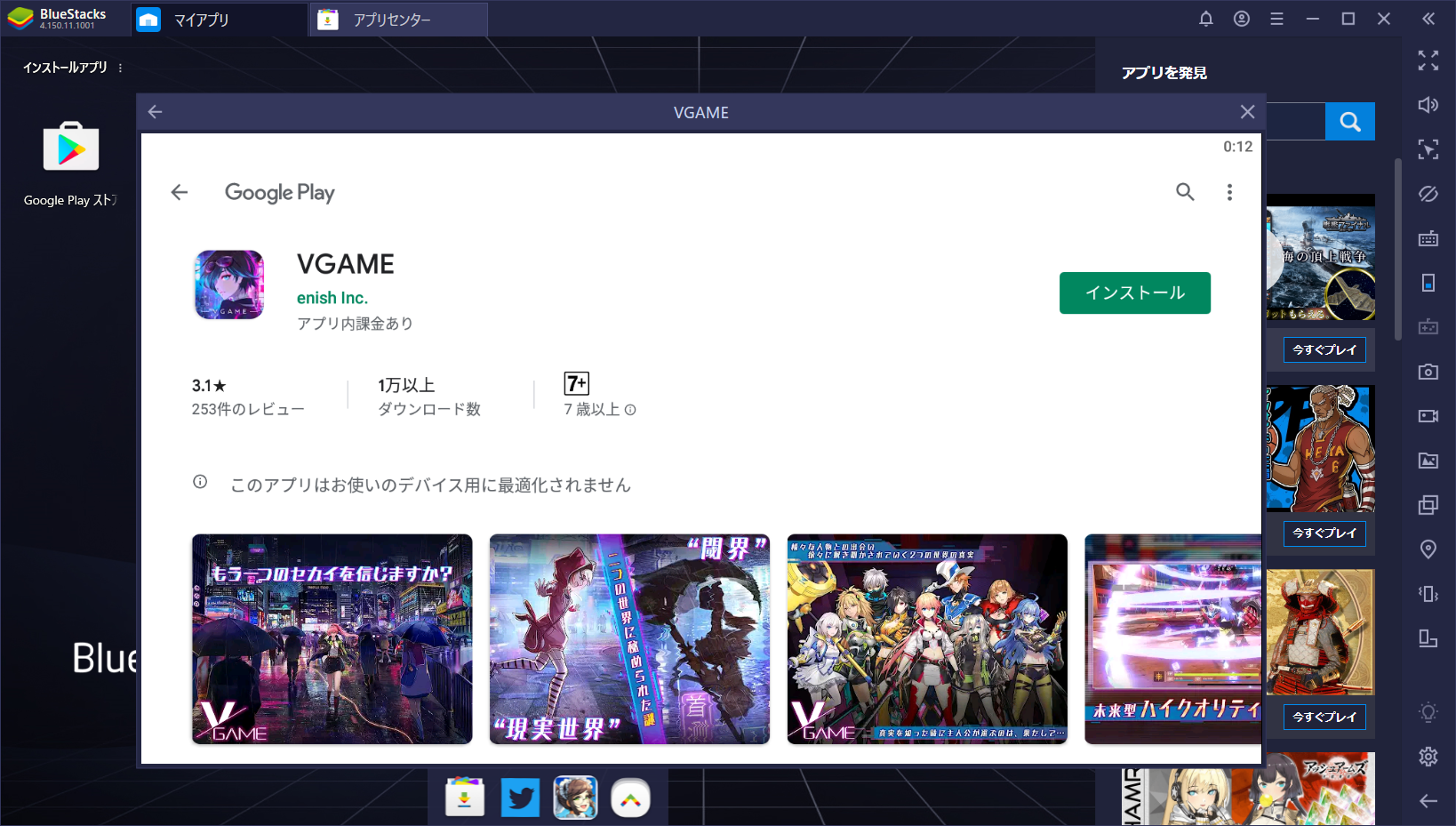
Task: Show age rating info icon
Action: coord(630,410)
